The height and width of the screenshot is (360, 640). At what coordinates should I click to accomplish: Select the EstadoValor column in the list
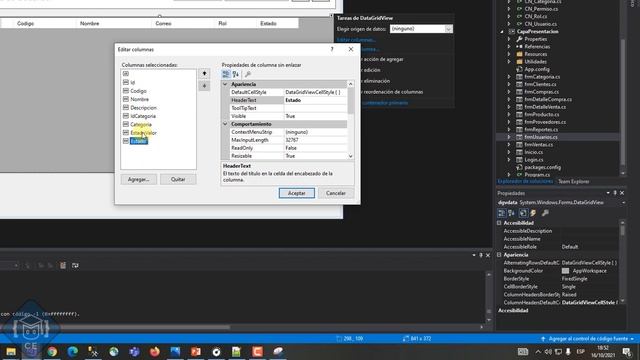tap(143, 133)
